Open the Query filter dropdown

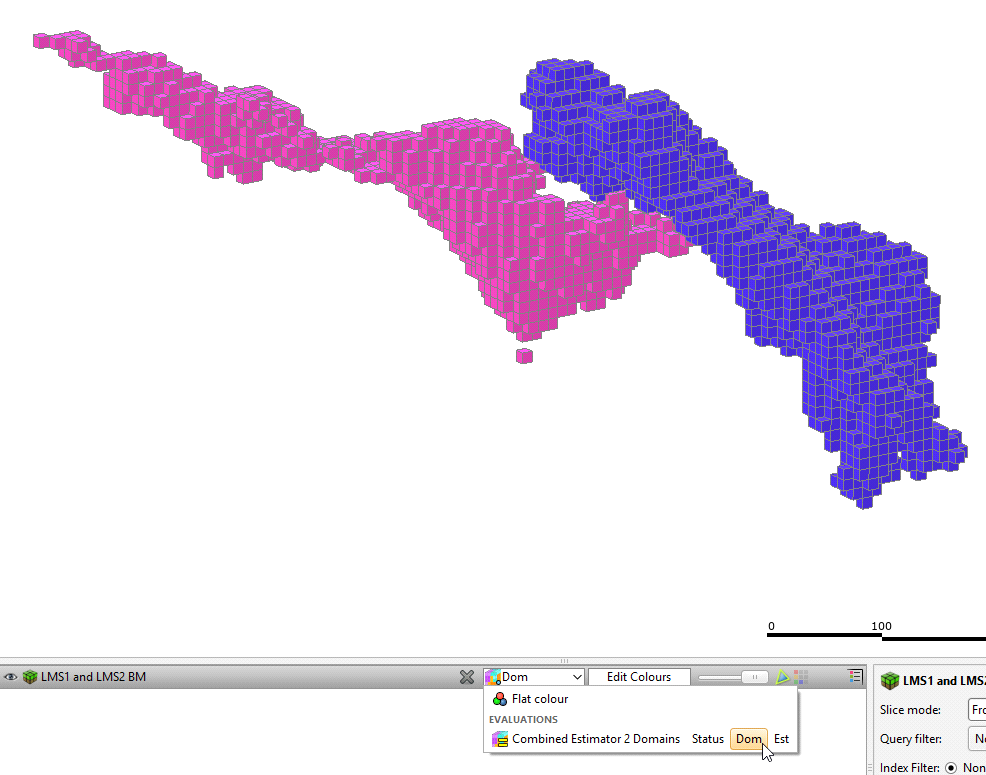pos(976,739)
